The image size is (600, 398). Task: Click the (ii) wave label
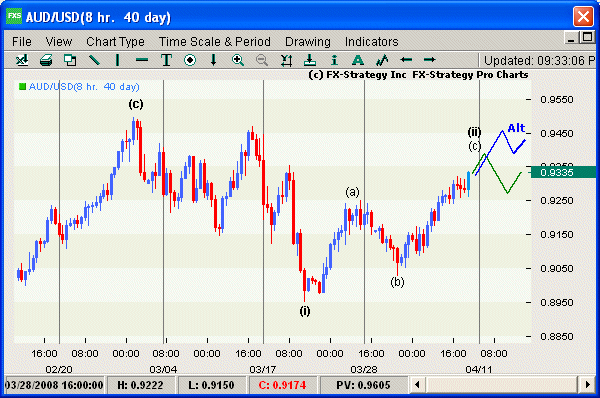(474, 132)
